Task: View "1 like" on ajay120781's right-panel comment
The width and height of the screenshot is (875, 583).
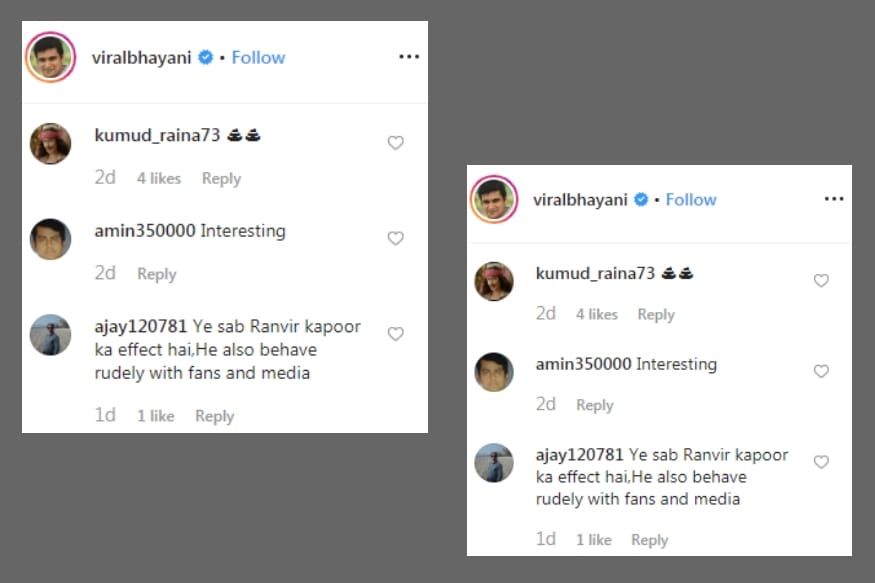Action: (x=593, y=540)
